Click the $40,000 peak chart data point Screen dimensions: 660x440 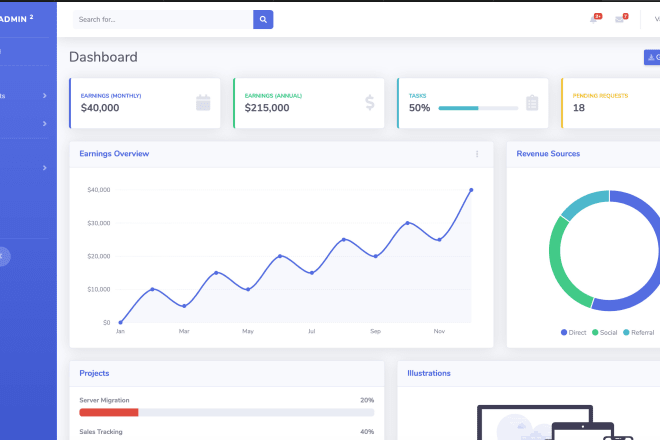point(471,190)
